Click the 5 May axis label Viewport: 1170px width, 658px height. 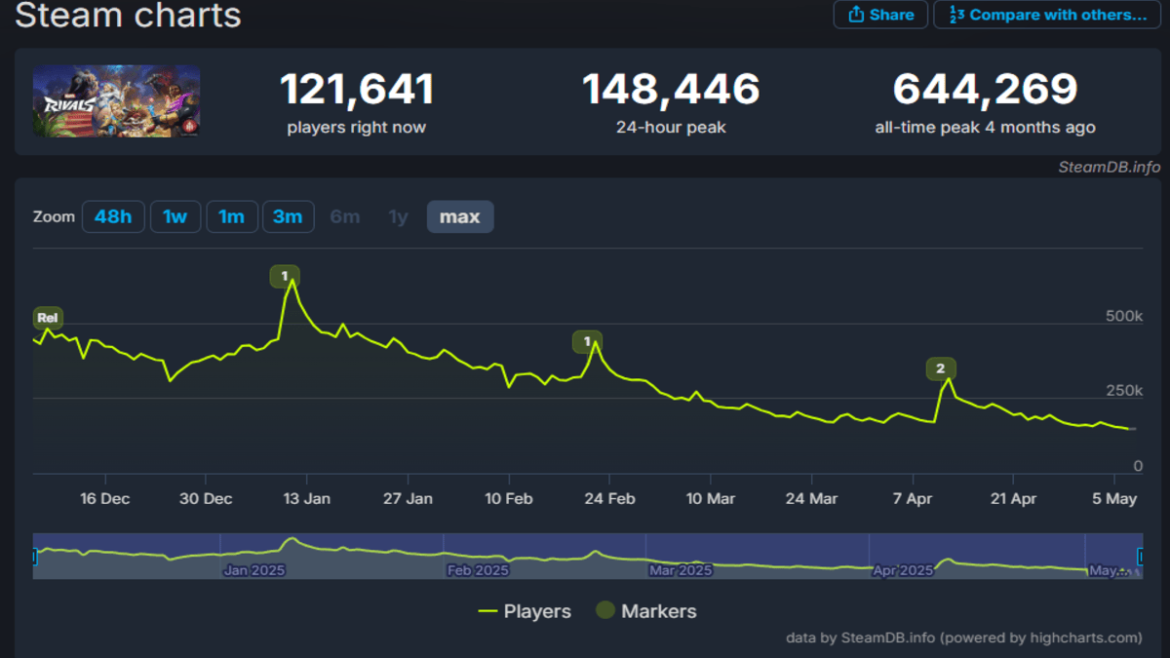click(x=1114, y=498)
